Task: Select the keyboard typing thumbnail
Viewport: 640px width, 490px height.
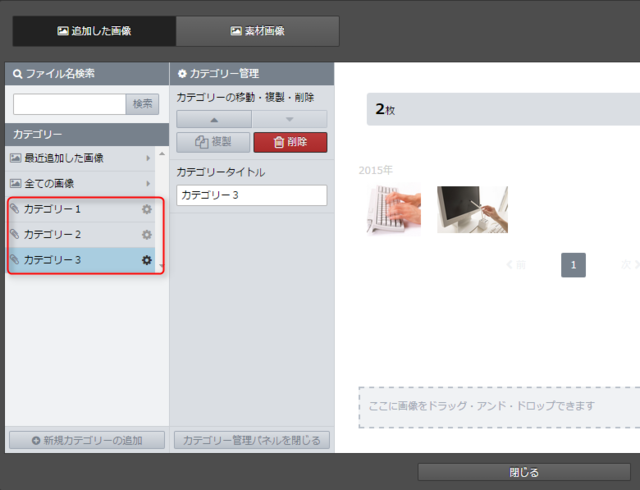Action: 393,209
